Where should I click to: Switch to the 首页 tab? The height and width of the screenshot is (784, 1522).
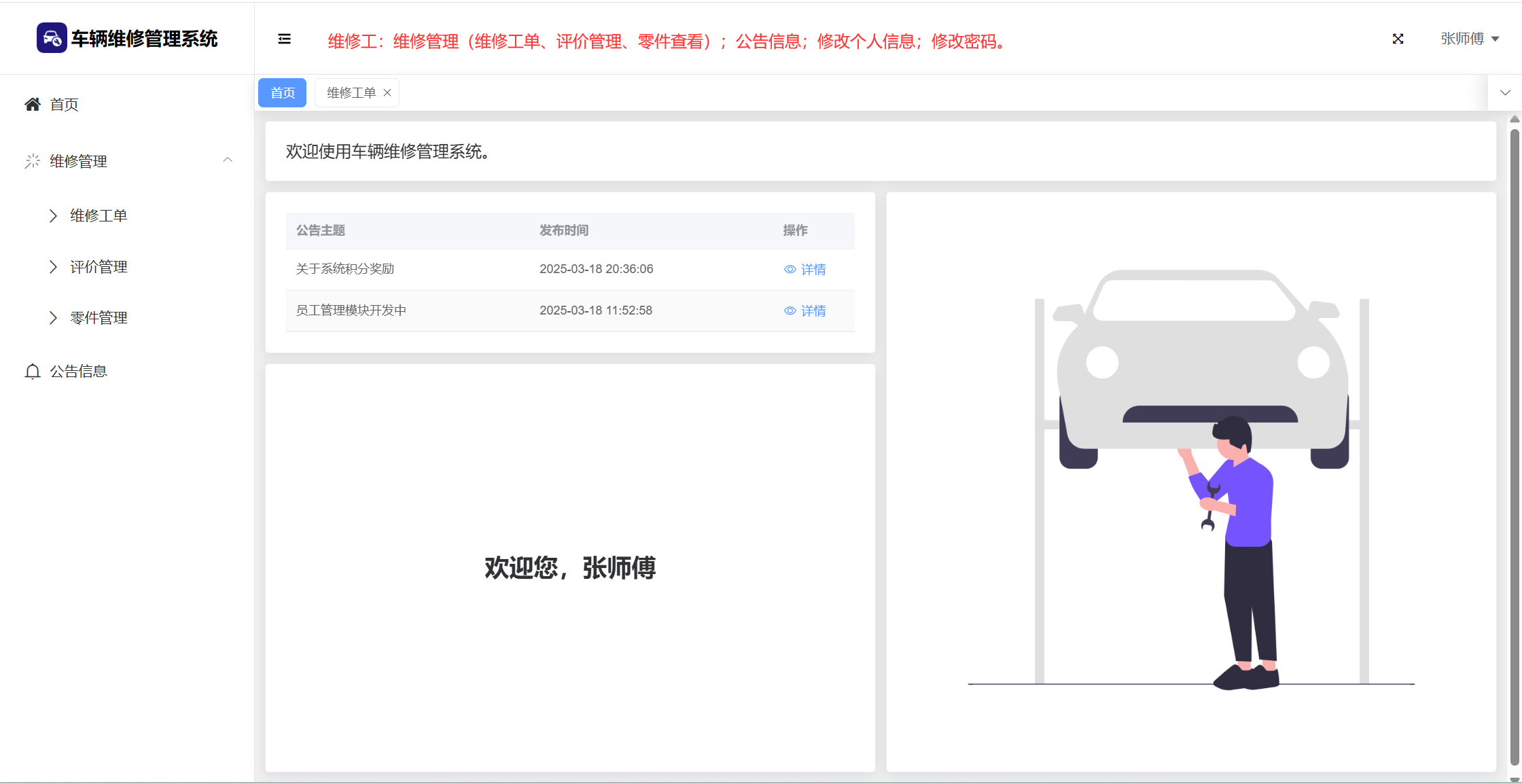[283, 92]
